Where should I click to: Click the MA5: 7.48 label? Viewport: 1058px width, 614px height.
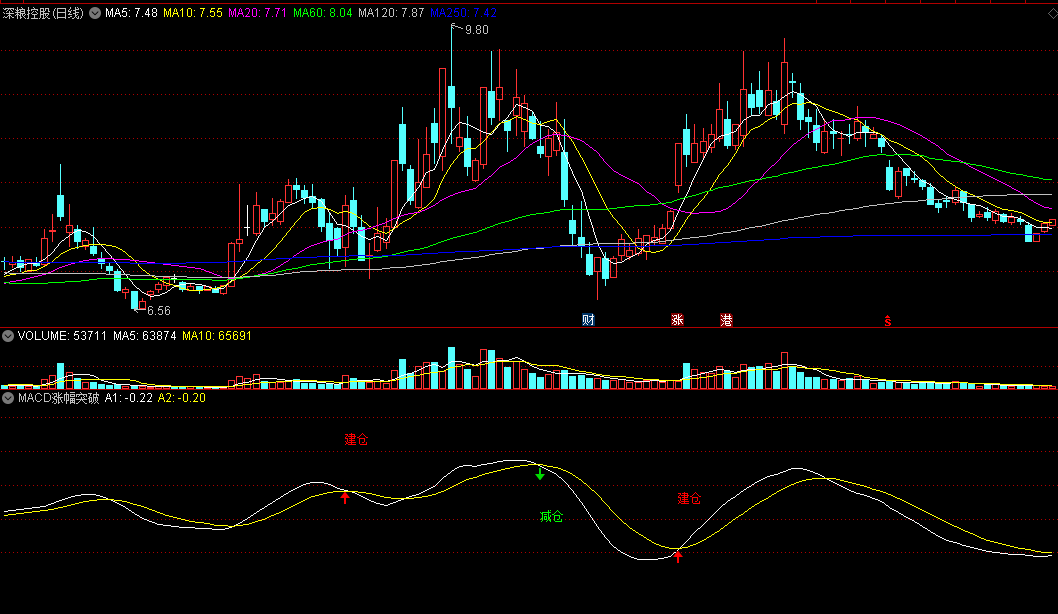[x=132, y=13]
